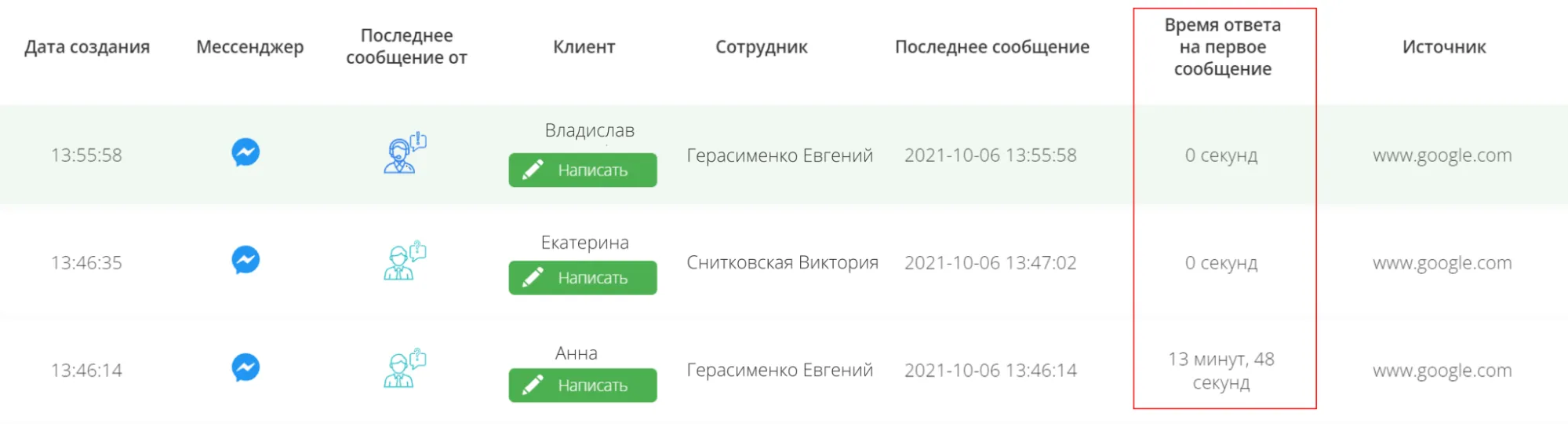Click the Клиент column header
Screen dimensions: 1568x424
[x=584, y=47]
